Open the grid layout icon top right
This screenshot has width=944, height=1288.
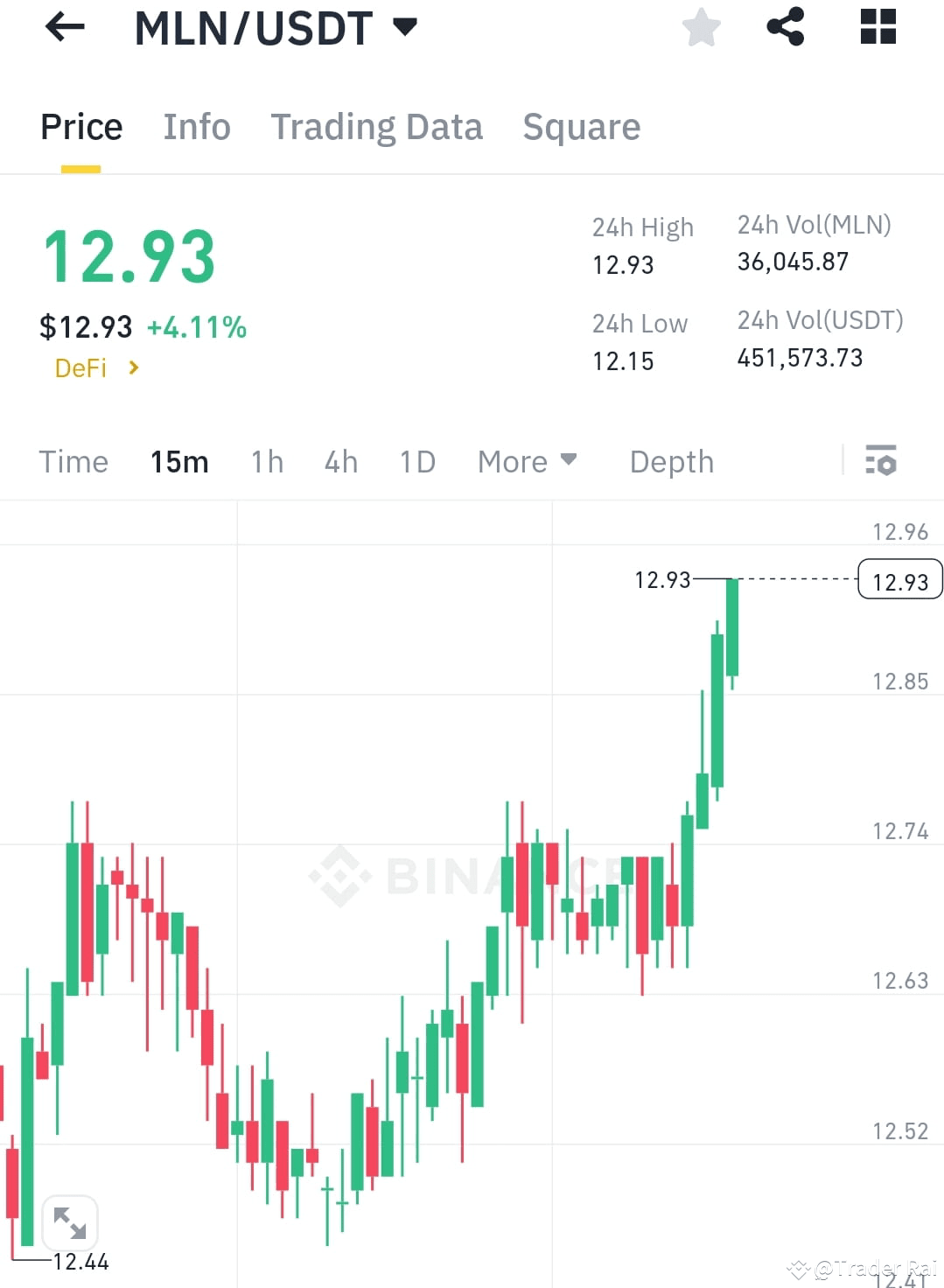[x=877, y=27]
